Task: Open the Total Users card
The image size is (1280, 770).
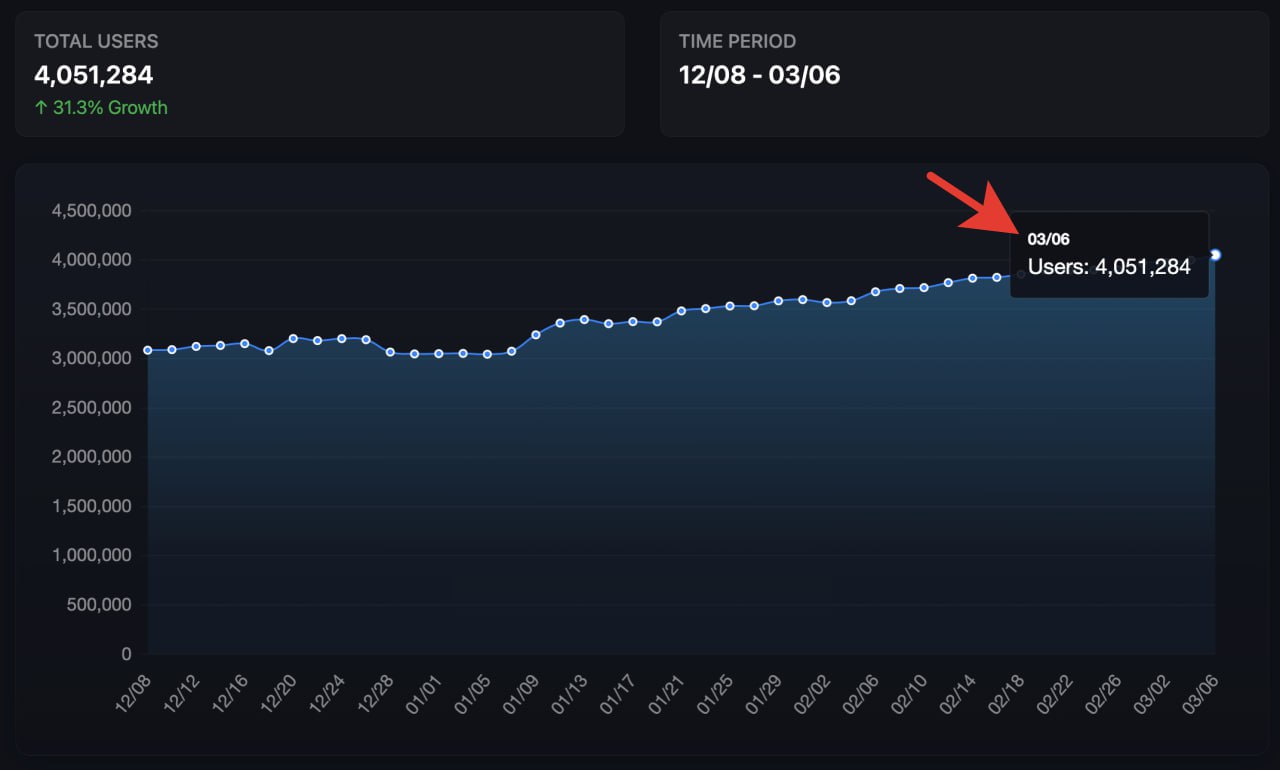Action: 320,74
